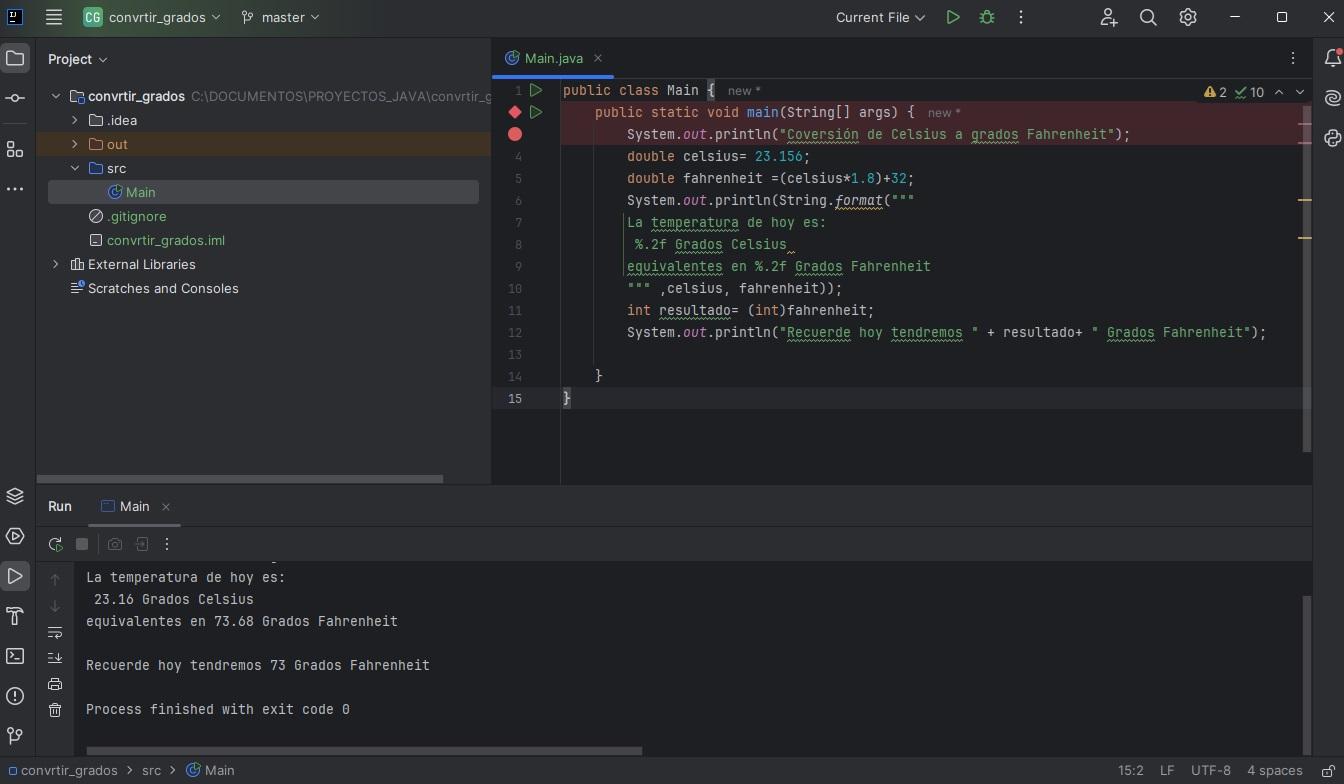1344x784 pixels.
Task: Open the Structure tool window
Action: click(x=15, y=150)
